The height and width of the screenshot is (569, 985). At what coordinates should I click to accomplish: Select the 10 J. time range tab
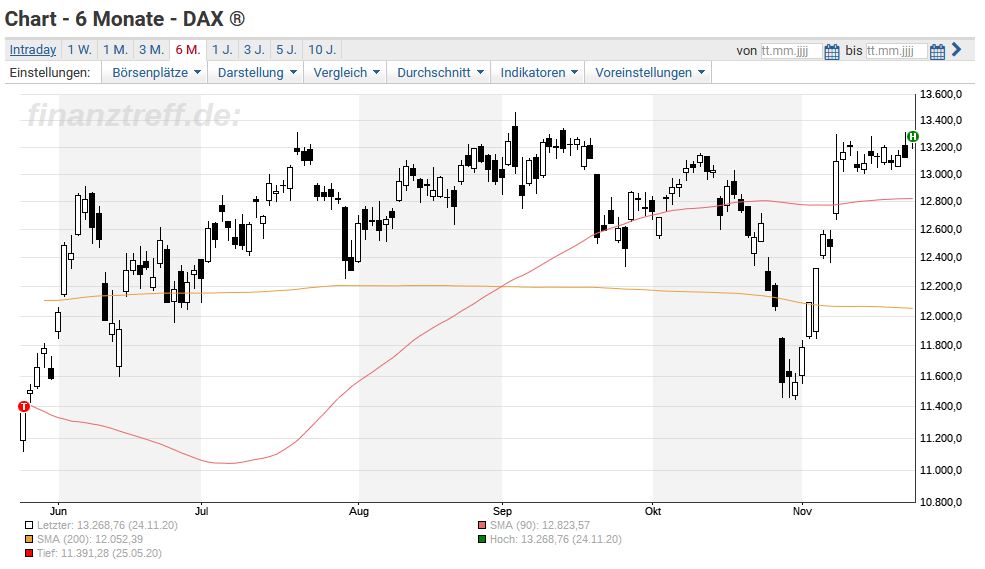click(322, 50)
